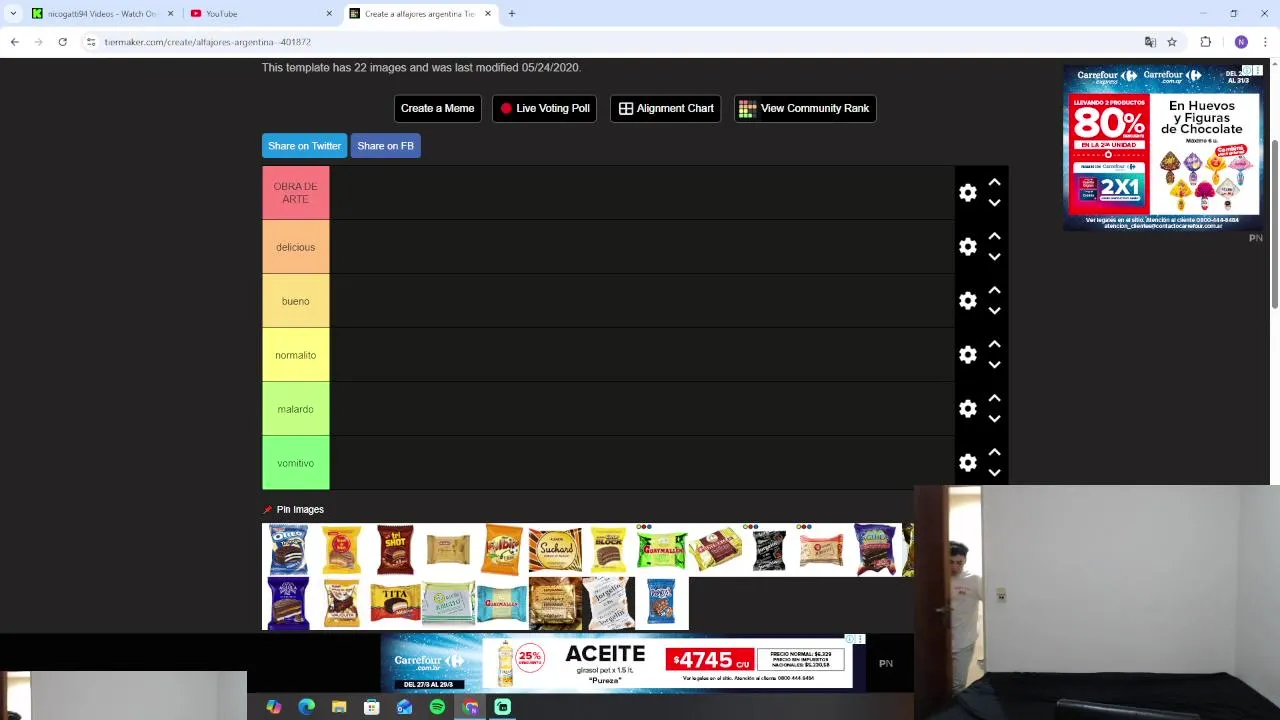Open the tab search dropdown
Viewport: 1280px width, 720px height.
coord(13,14)
